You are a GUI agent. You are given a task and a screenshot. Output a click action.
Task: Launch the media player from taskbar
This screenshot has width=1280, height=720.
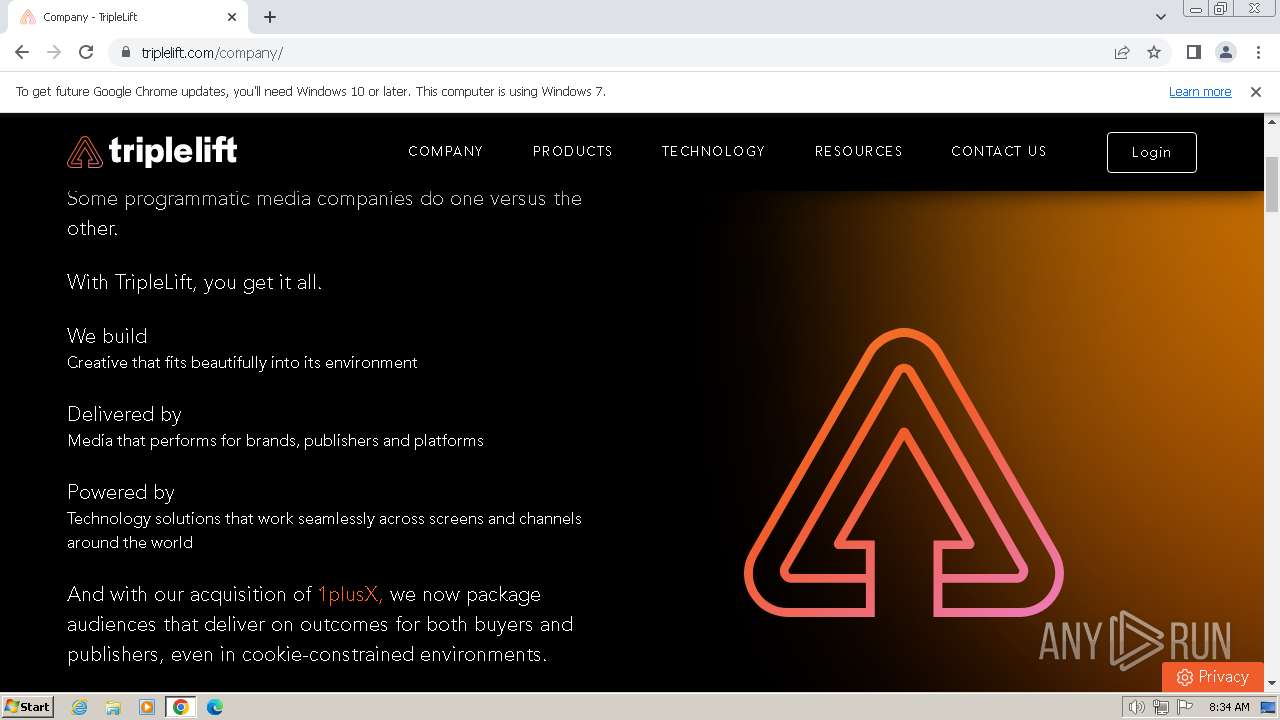coord(147,707)
